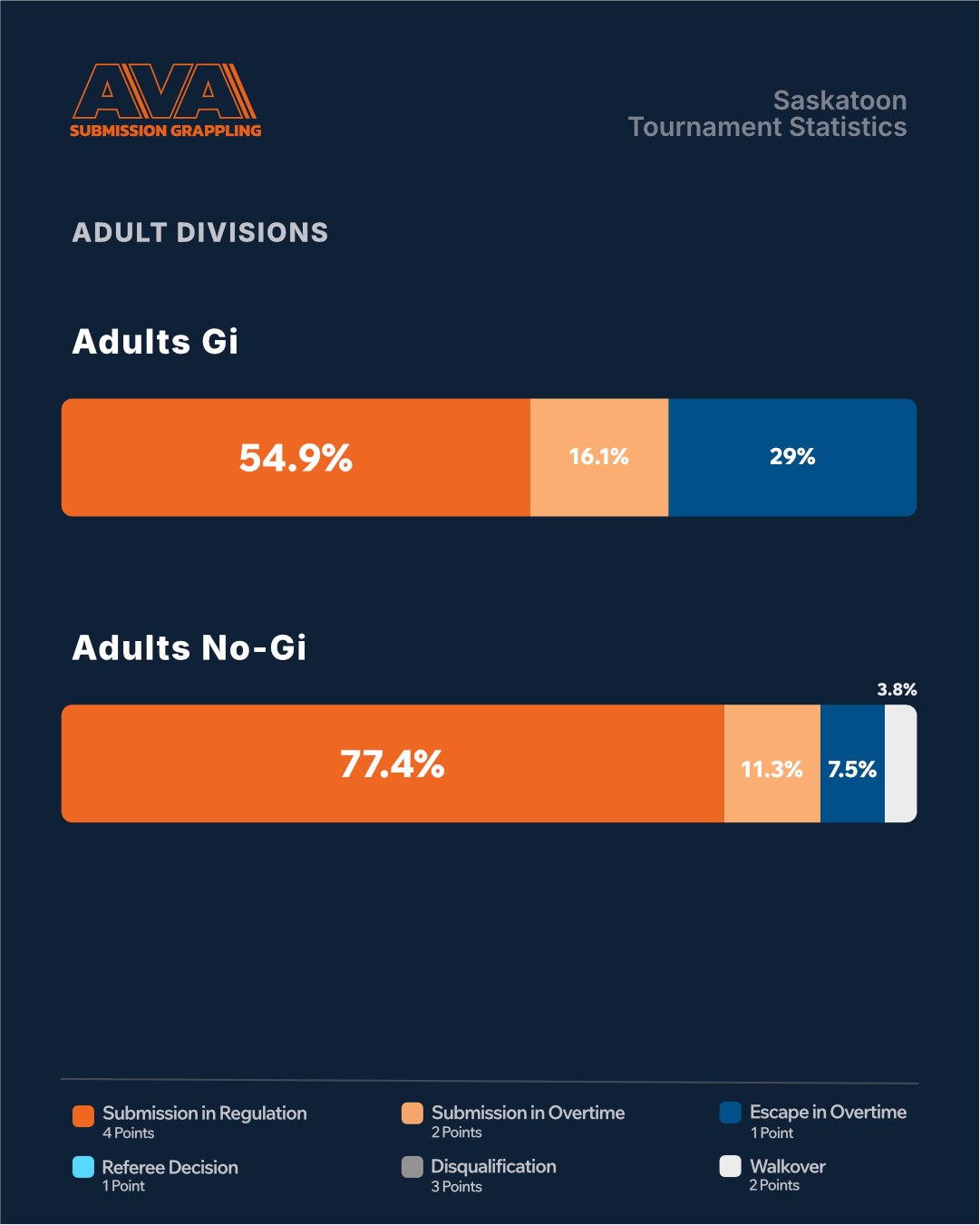Click the 3.8% label above No-Gi bar
980x1225 pixels.
tap(897, 690)
